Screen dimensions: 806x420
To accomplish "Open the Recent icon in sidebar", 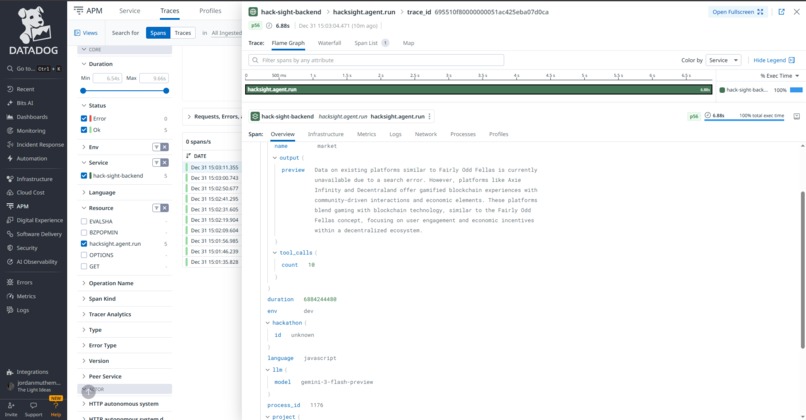I will 10,89.
